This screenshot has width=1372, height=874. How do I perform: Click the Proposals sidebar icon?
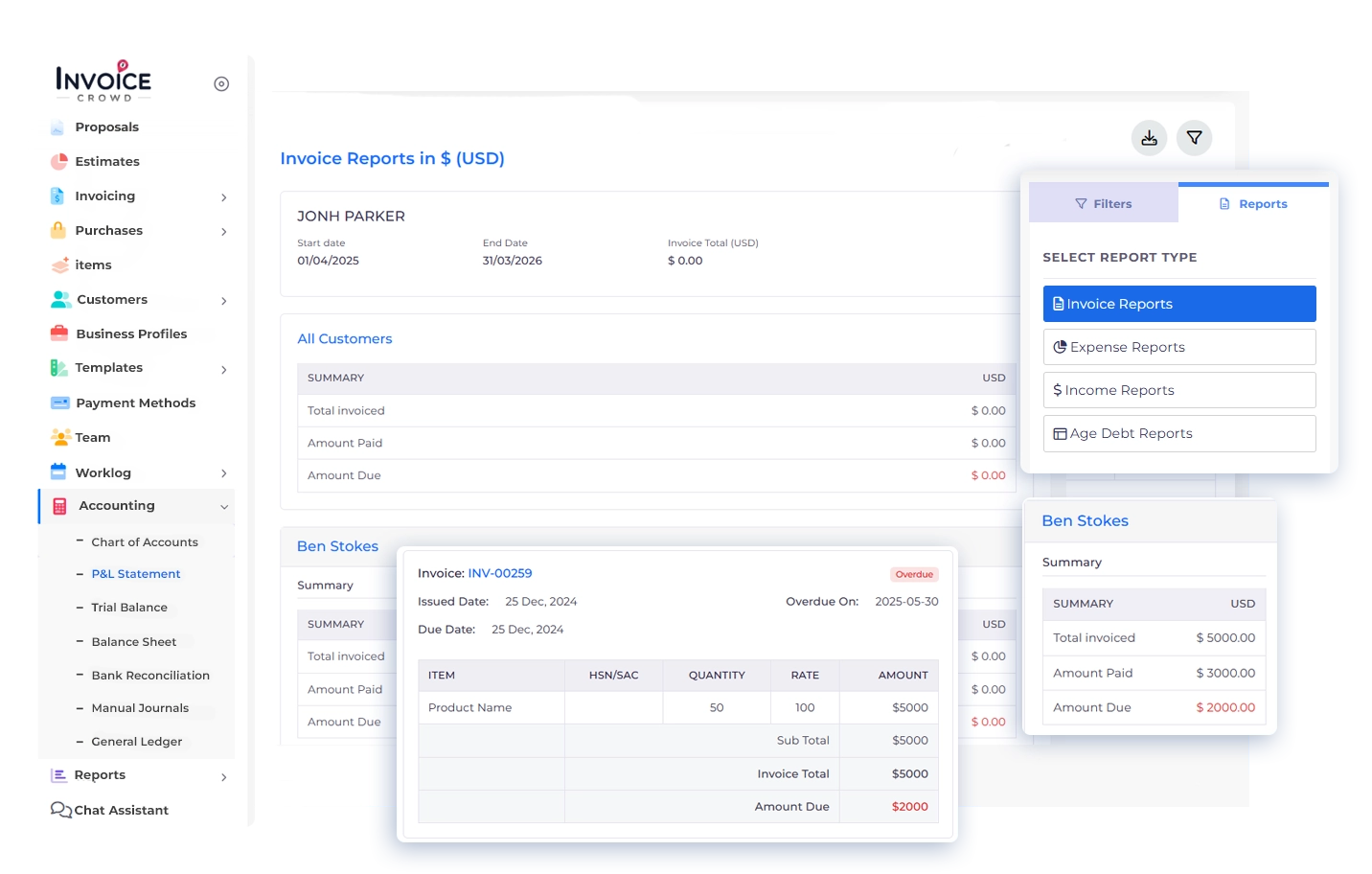pyautogui.click(x=57, y=127)
